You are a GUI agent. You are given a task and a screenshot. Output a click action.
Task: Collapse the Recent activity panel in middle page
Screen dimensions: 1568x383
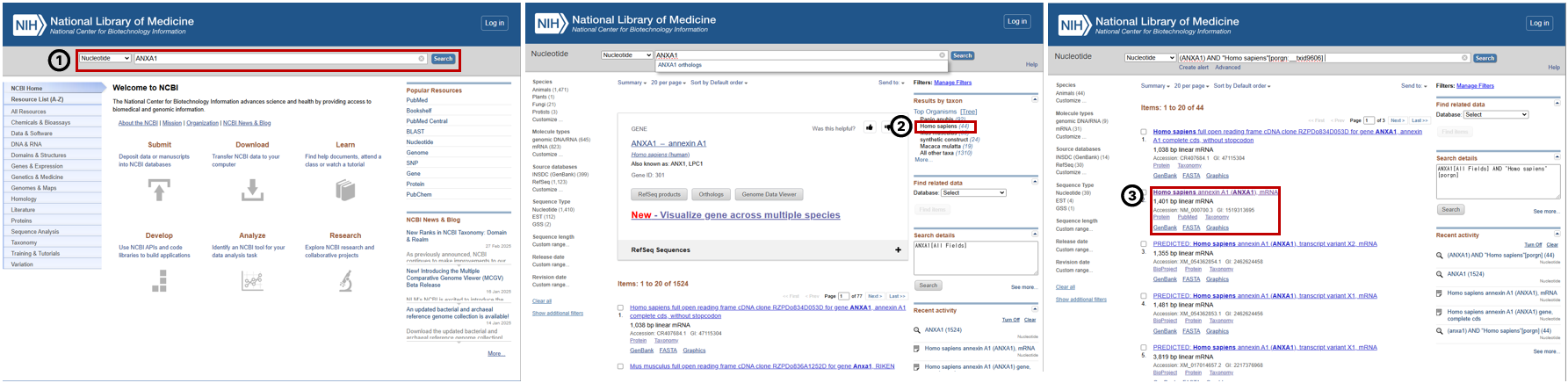coord(1034,309)
